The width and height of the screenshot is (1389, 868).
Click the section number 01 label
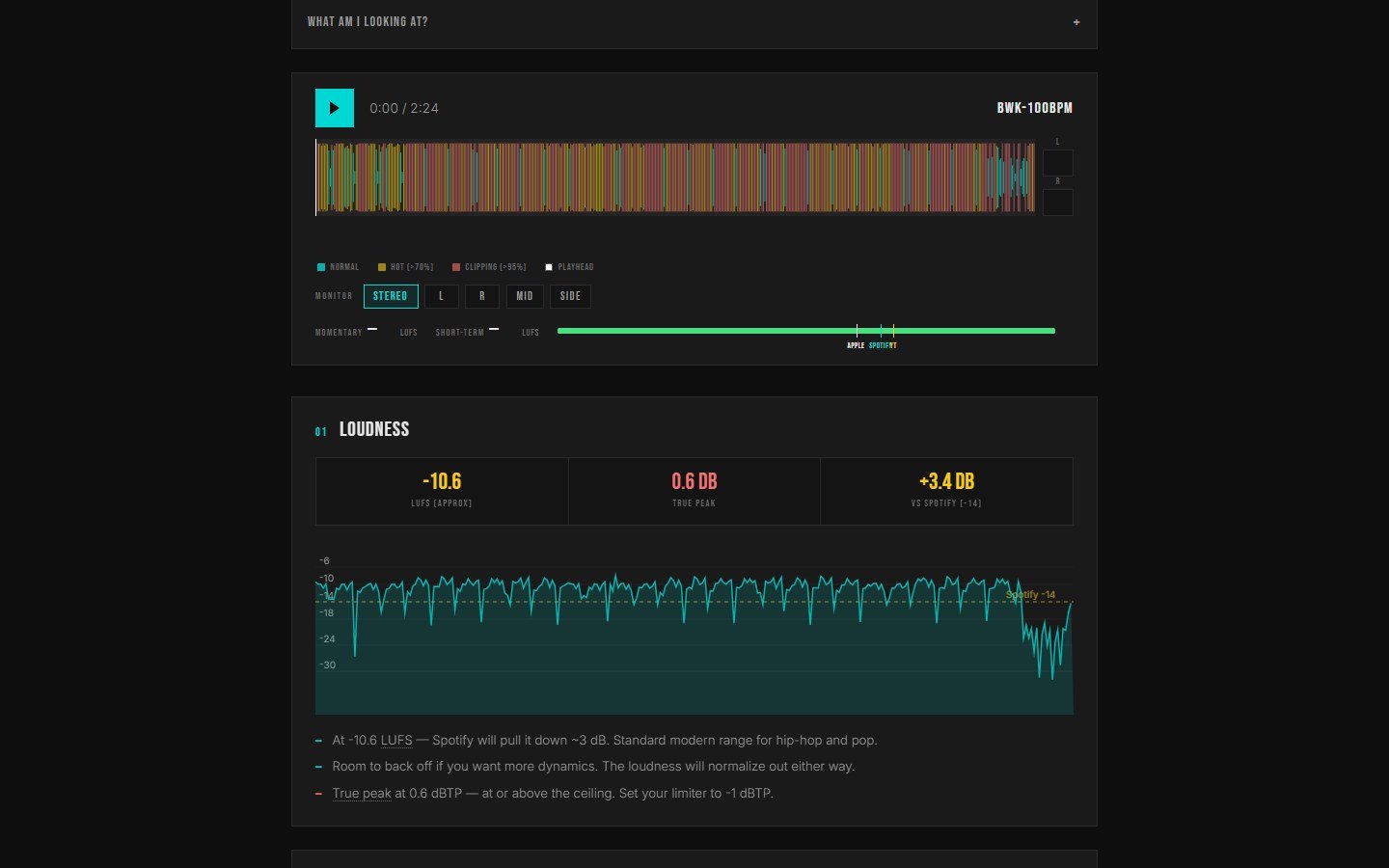coord(321,431)
